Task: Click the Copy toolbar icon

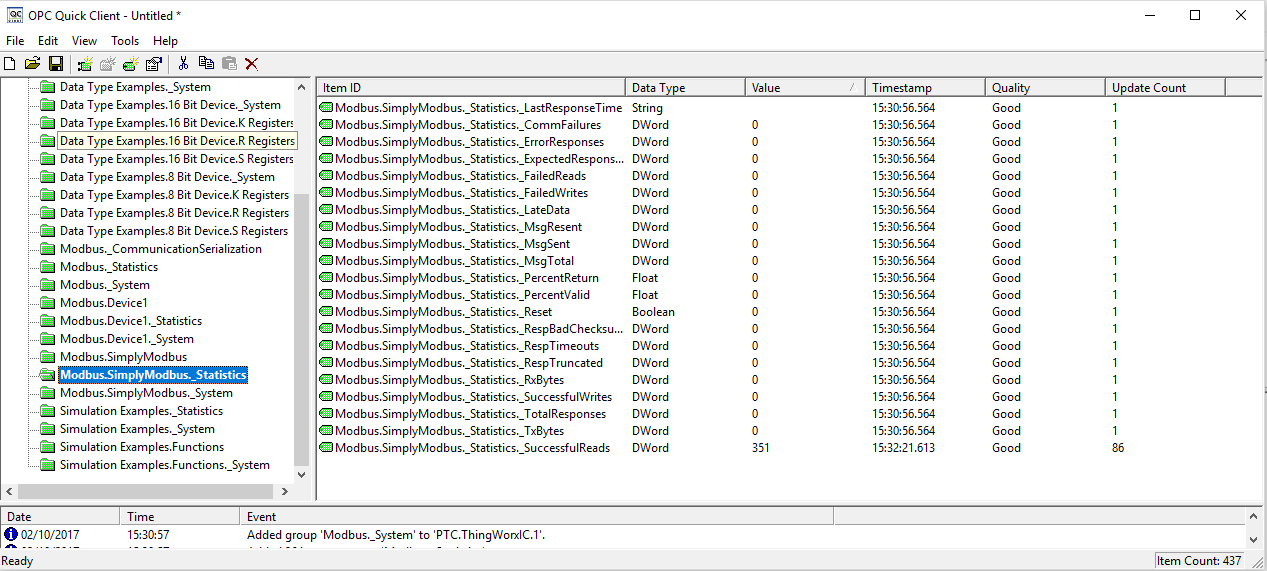Action: [206, 64]
